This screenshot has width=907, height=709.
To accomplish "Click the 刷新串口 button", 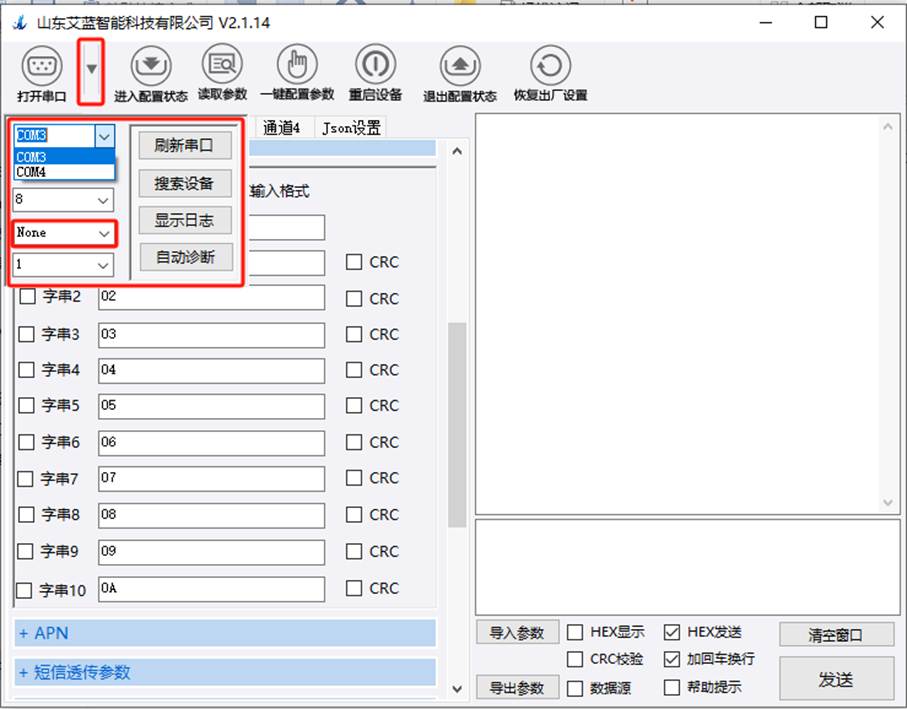I will point(184,145).
